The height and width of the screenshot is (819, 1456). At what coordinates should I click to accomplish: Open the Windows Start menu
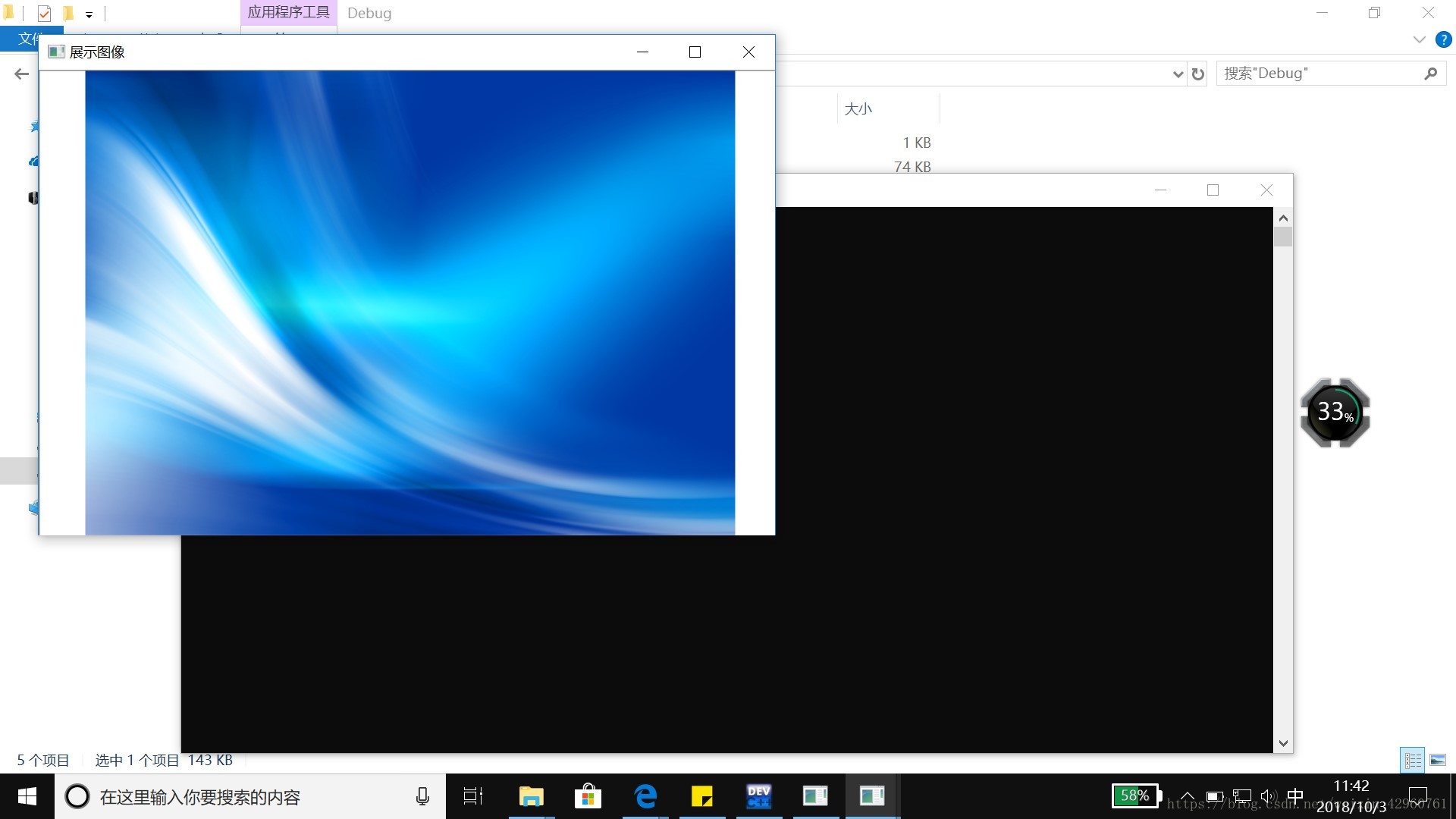27,796
